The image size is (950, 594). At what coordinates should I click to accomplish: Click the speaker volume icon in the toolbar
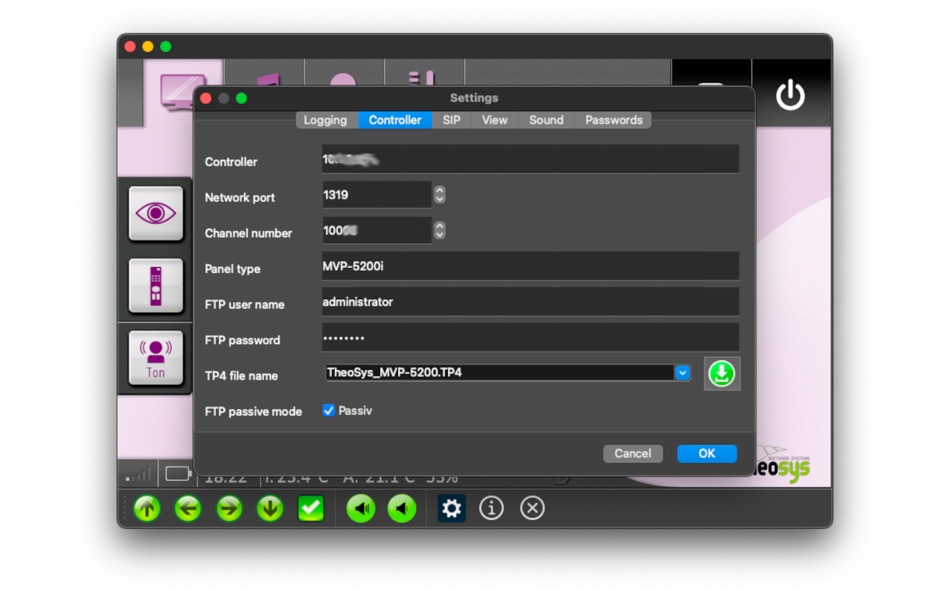(360, 508)
